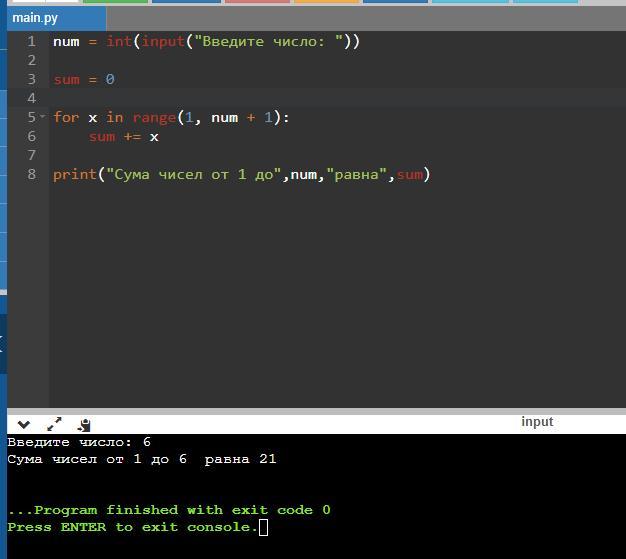
Task: Minimize console with the chevron-down icon
Action: (x=24, y=424)
